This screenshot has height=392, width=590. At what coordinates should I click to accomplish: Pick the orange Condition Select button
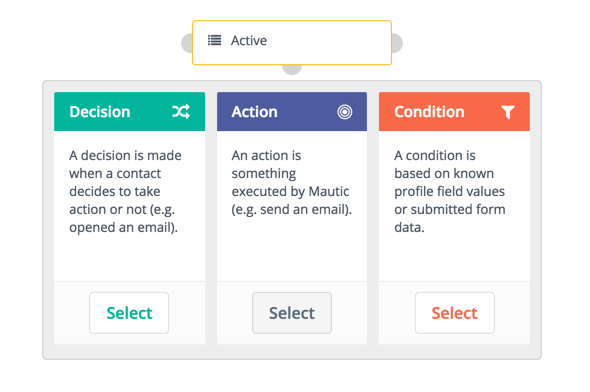(455, 313)
